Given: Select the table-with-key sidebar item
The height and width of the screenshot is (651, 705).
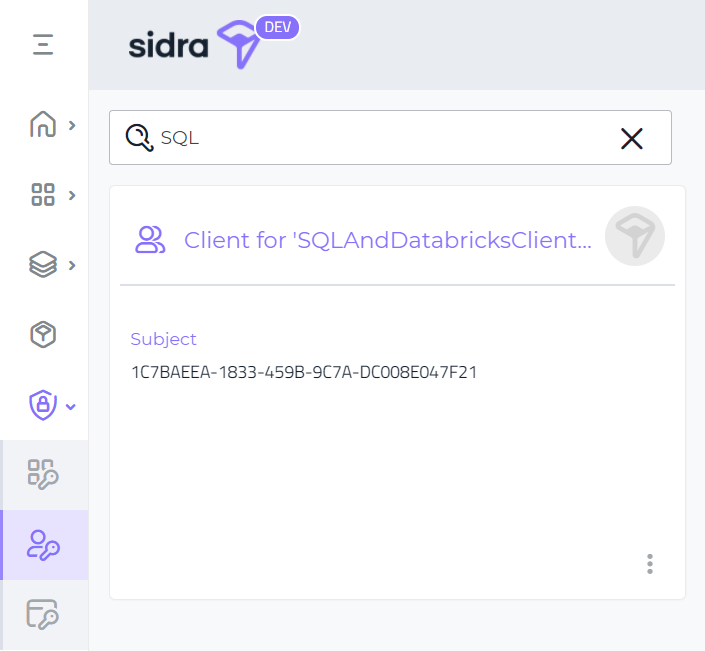Looking at the screenshot, I should [44, 613].
